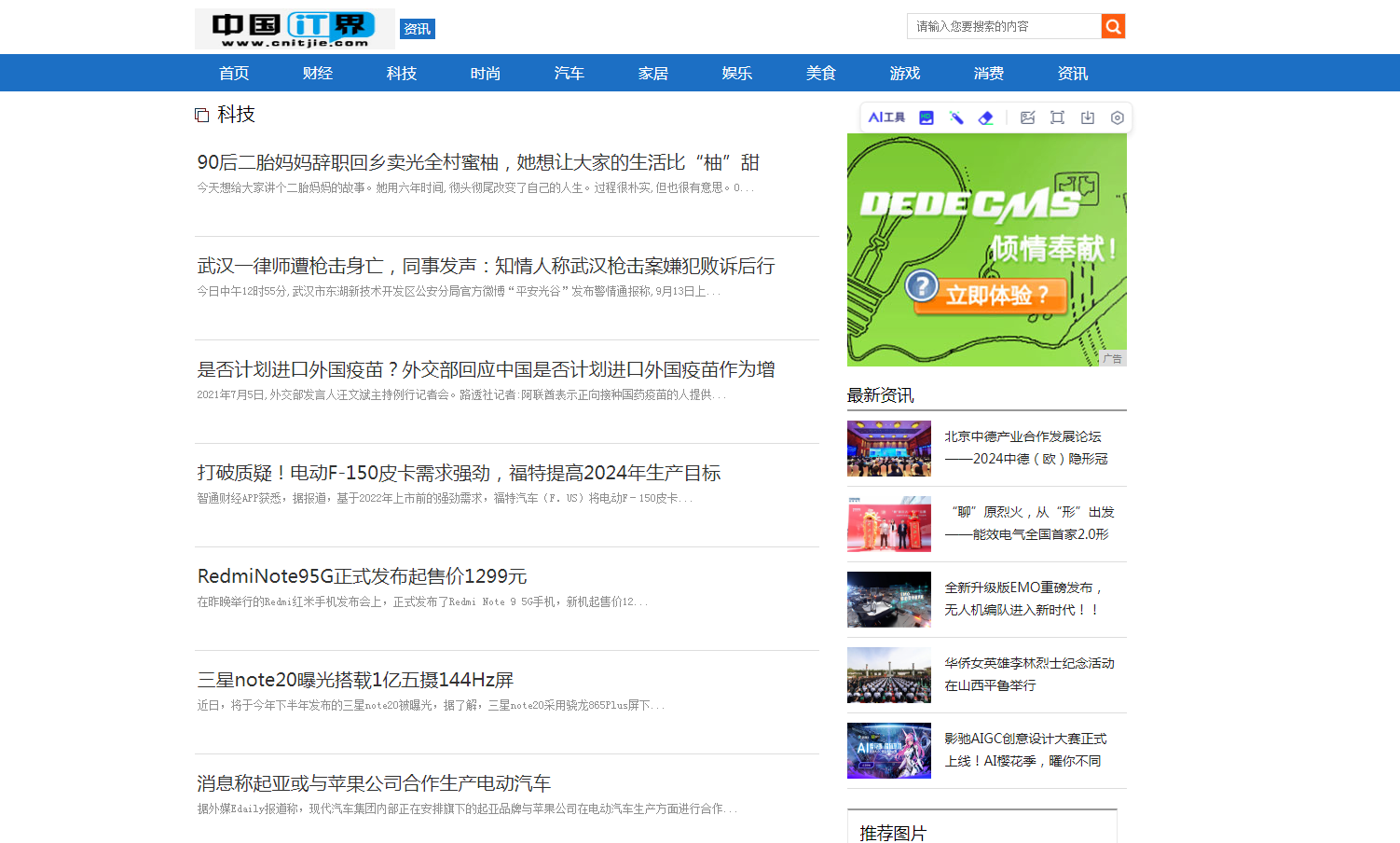The width and height of the screenshot is (1400, 843).
Task: Open 全新升级版EMO重磅发布 news link
Action: tap(1024, 599)
